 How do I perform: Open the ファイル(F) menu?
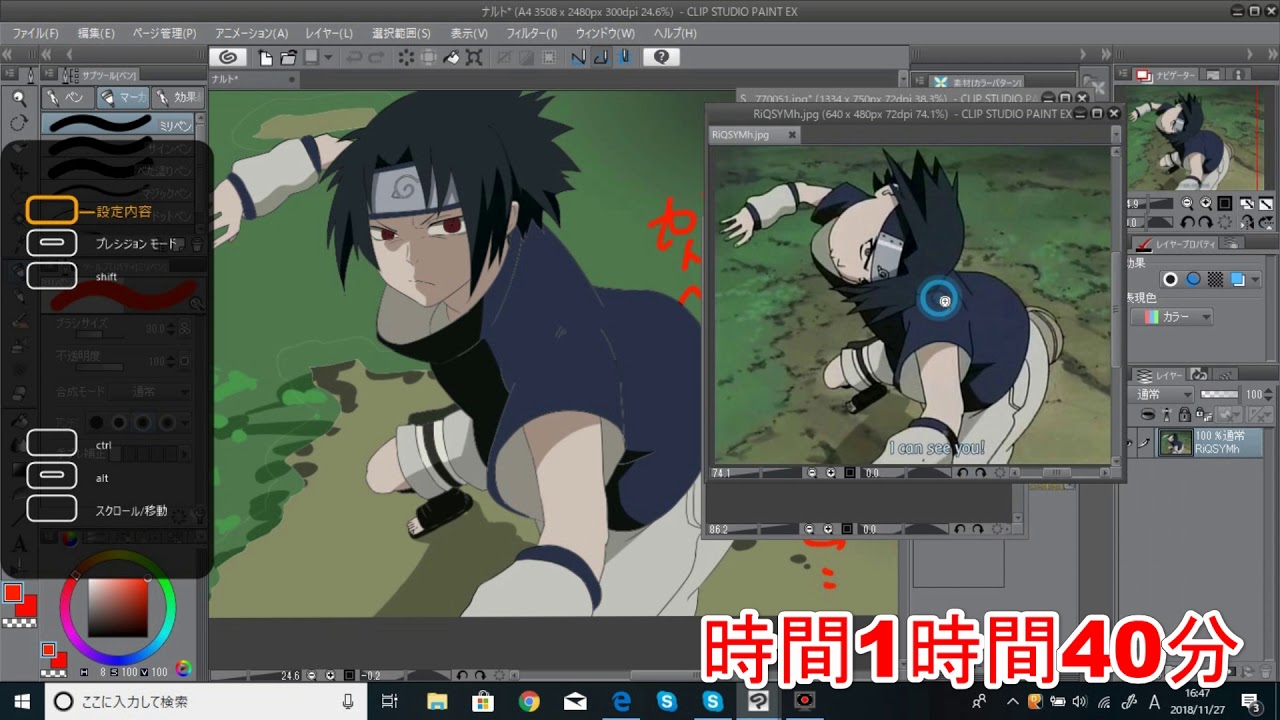pos(35,33)
